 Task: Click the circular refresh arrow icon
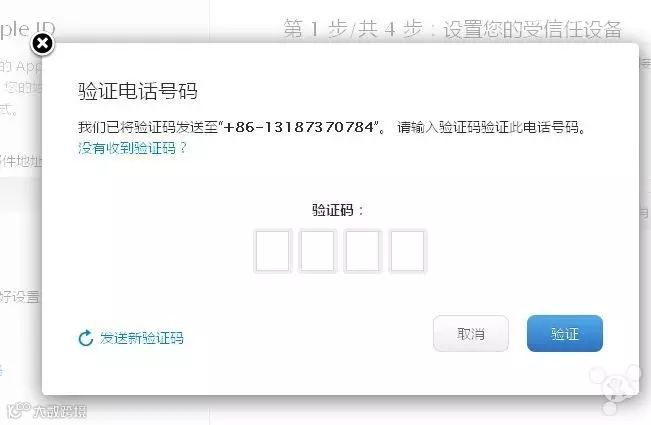point(86,338)
